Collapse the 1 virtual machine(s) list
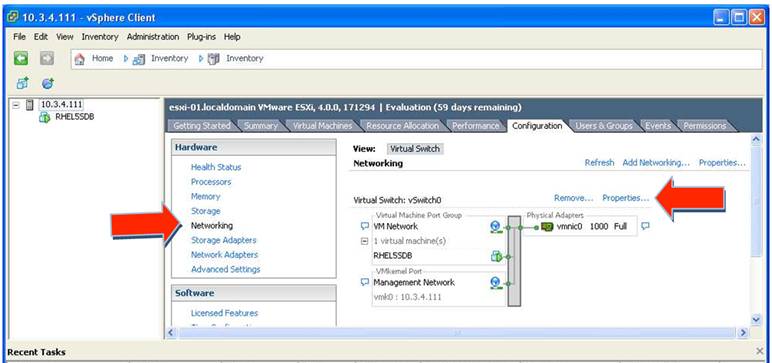 click(365, 241)
